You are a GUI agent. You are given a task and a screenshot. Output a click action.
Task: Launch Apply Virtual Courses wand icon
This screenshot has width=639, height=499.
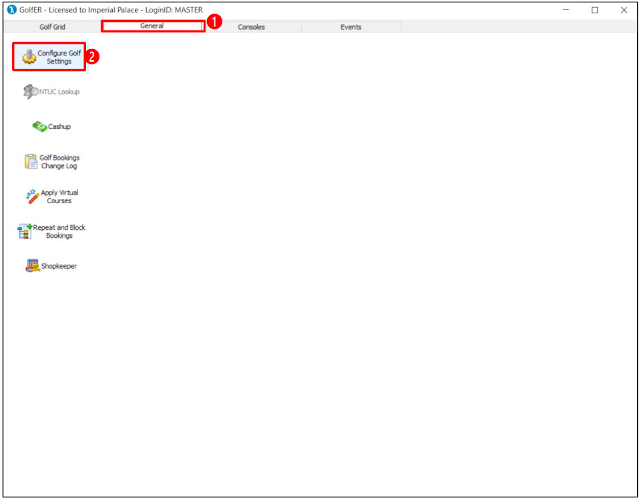(x=32, y=197)
